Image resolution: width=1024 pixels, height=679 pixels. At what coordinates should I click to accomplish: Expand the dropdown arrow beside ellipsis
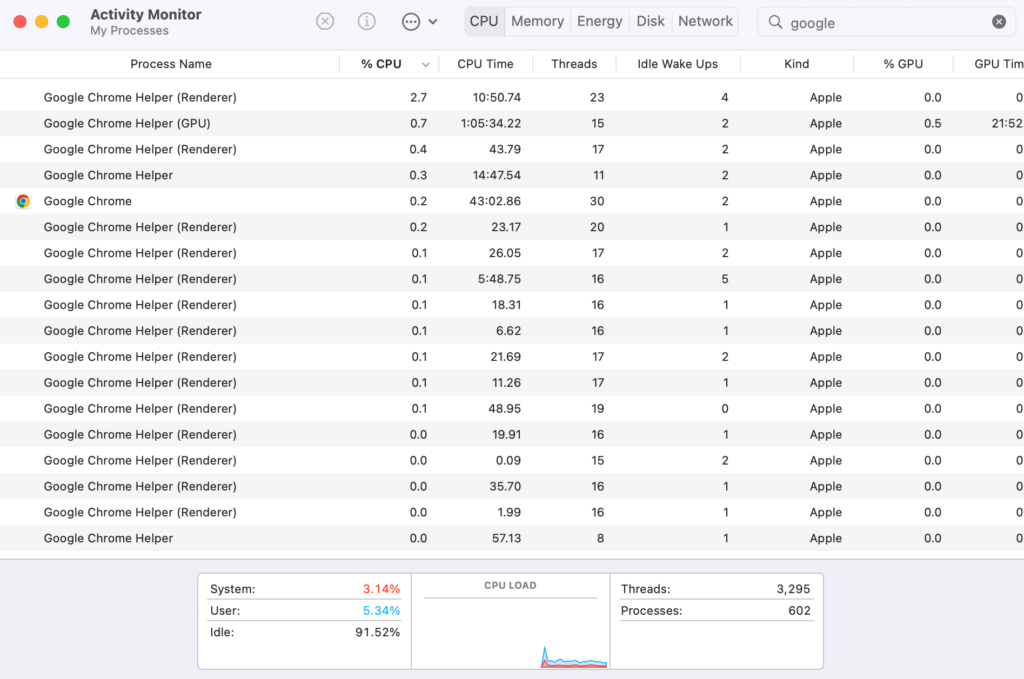pyautogui.click(x=433, y=21)
